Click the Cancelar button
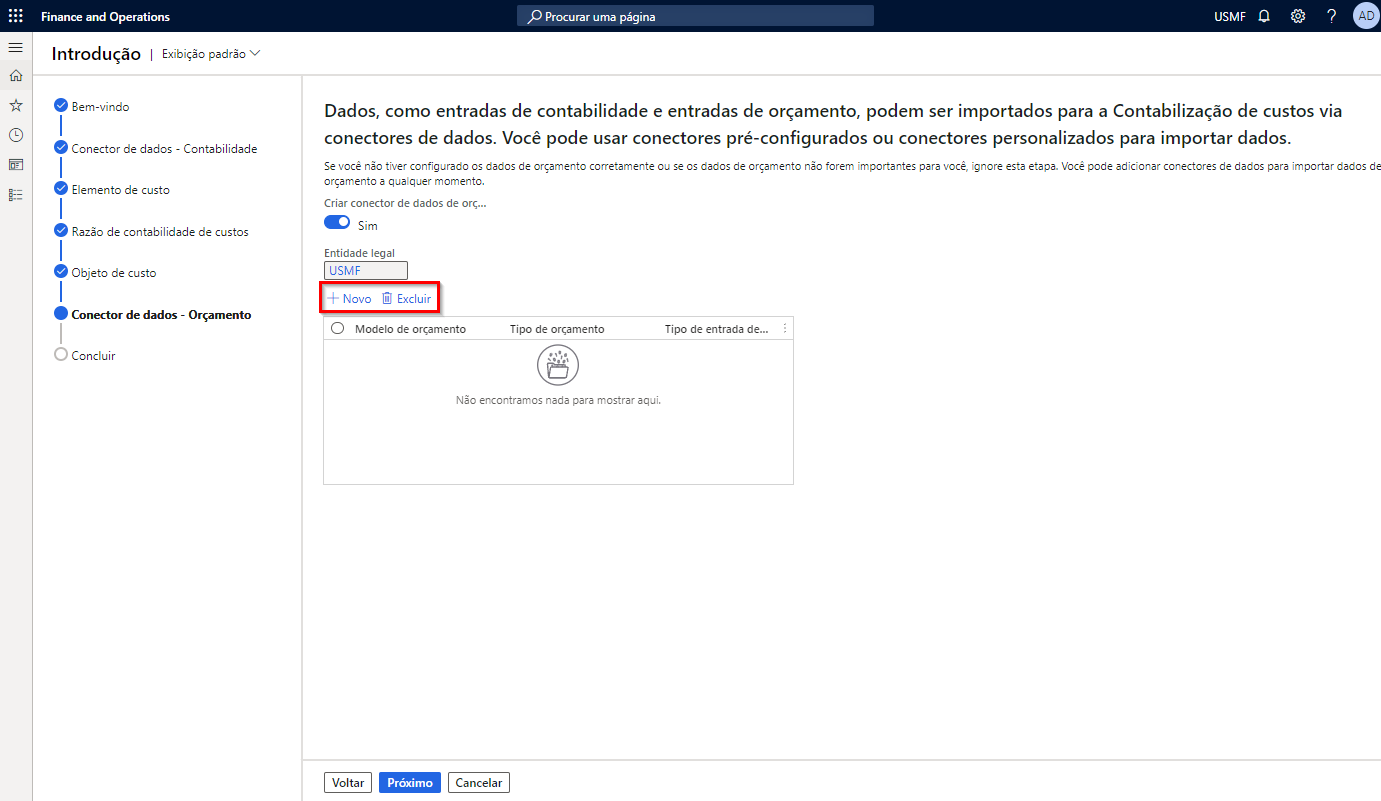The width and height of the screenshot is (1381, 801). [x=479, y=783]
